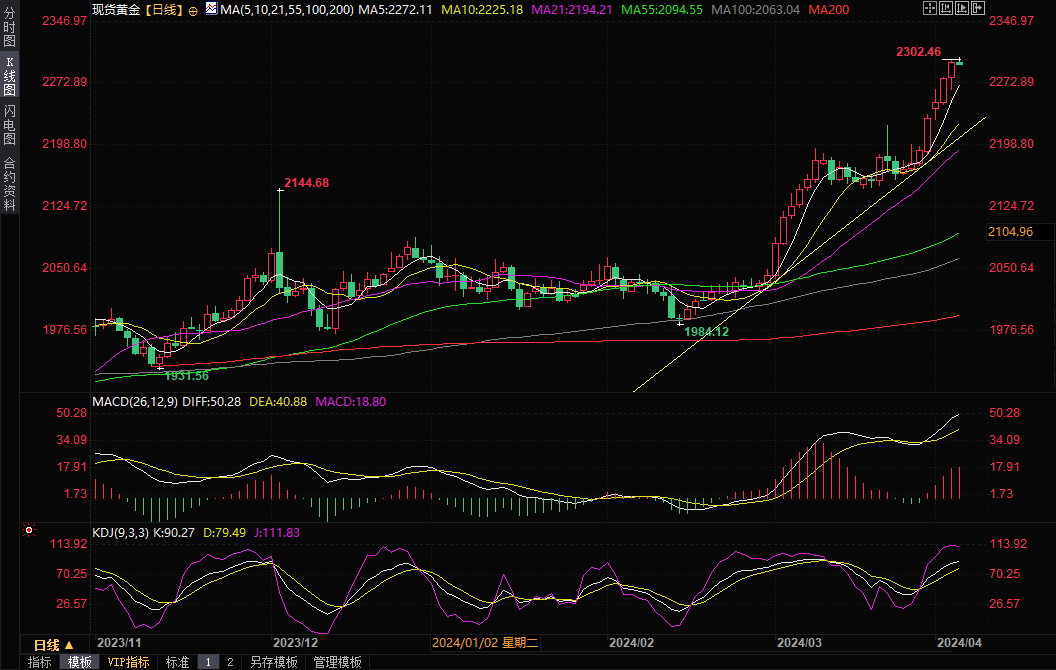Toggle template slot 1
Viewport: 1056px width, 670px height.
(209, 662)
